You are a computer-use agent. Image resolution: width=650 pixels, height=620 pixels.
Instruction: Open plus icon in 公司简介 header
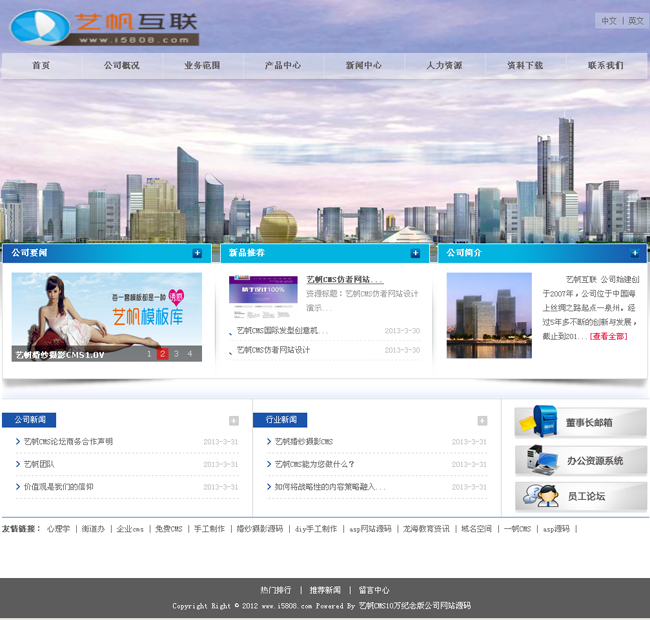(635, 253)
